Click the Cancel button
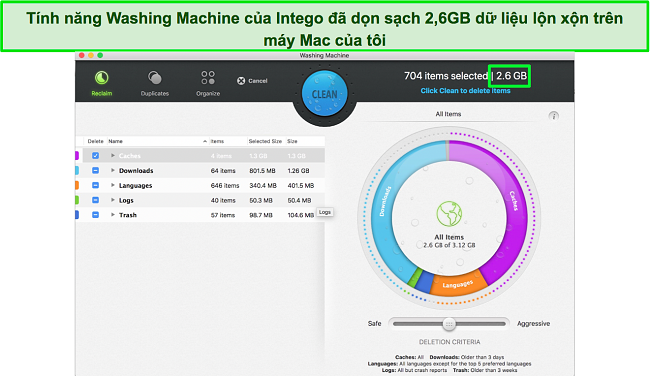This screenshot has width=650, height=376. 252,81
